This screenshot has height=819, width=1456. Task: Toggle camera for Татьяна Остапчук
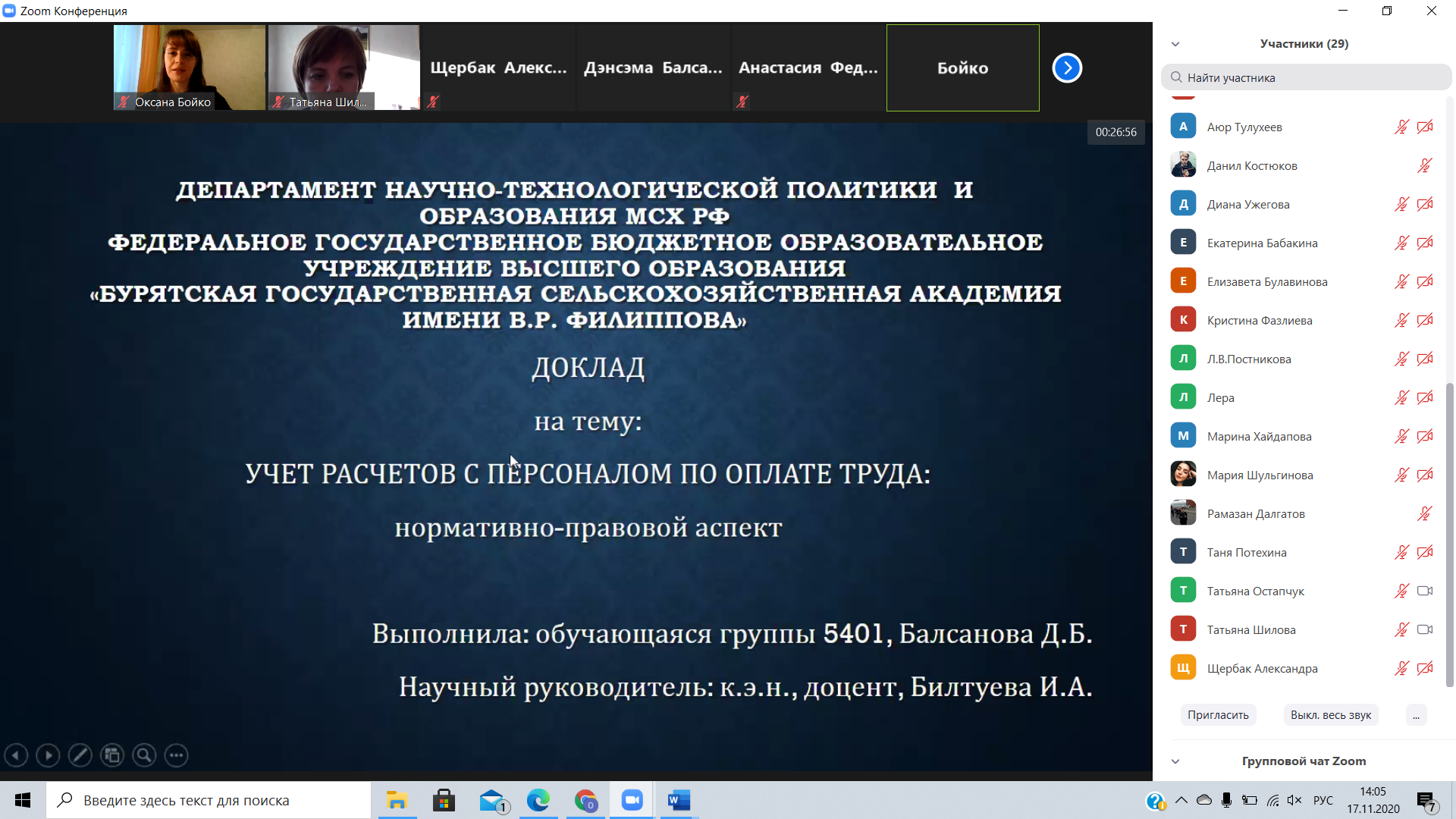click(1425, 591)
